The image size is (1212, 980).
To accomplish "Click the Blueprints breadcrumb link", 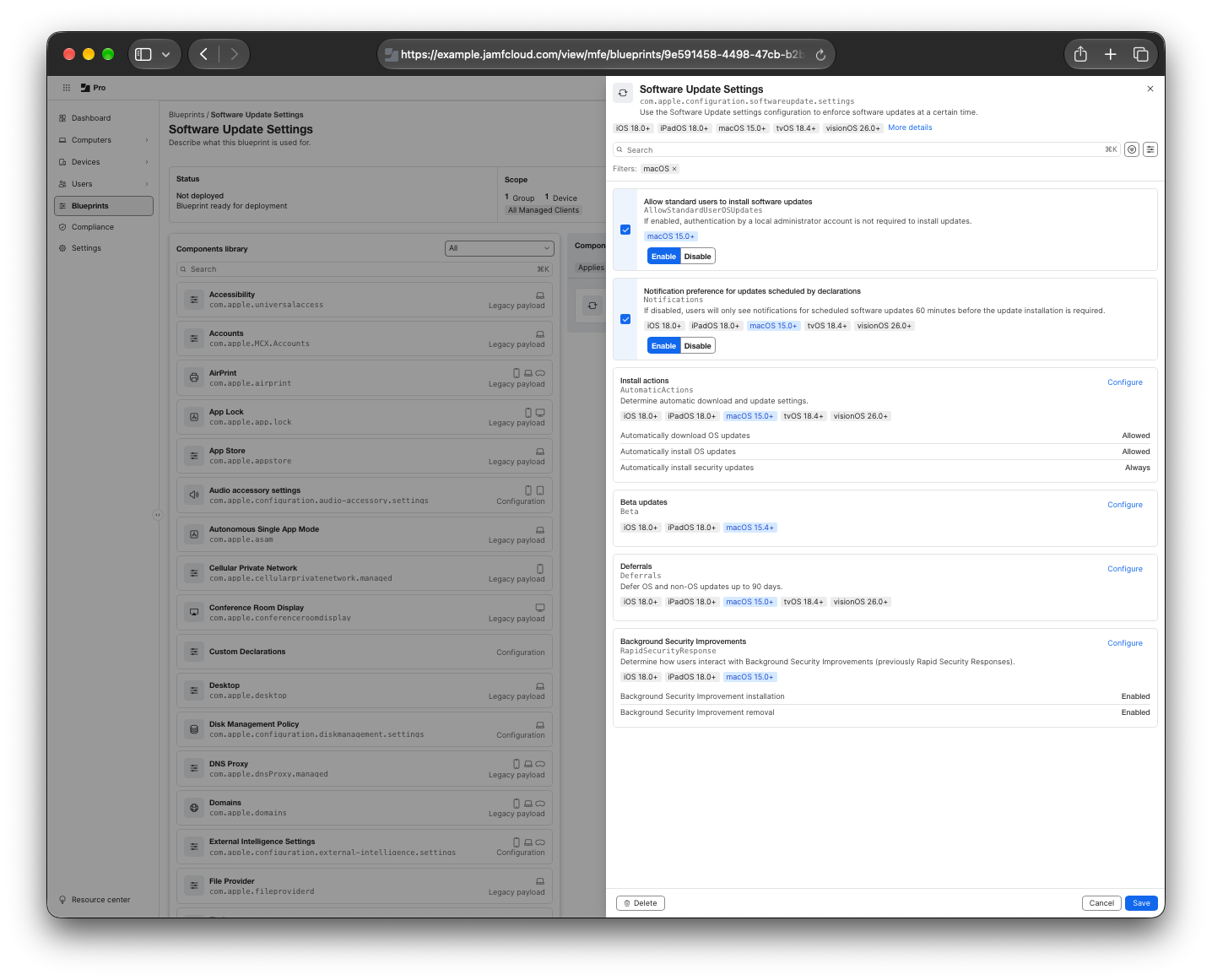I will pyautogui.click(x=187, y=115).
